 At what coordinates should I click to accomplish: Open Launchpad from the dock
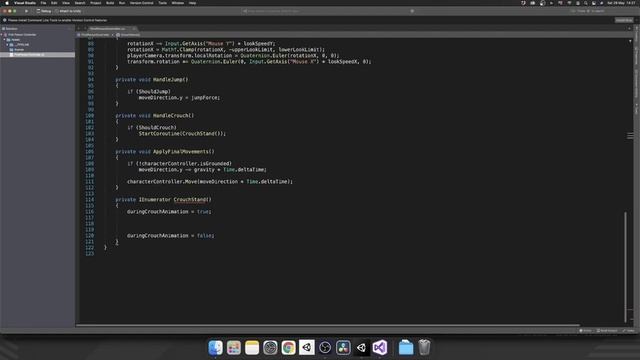tap(234, 348)
